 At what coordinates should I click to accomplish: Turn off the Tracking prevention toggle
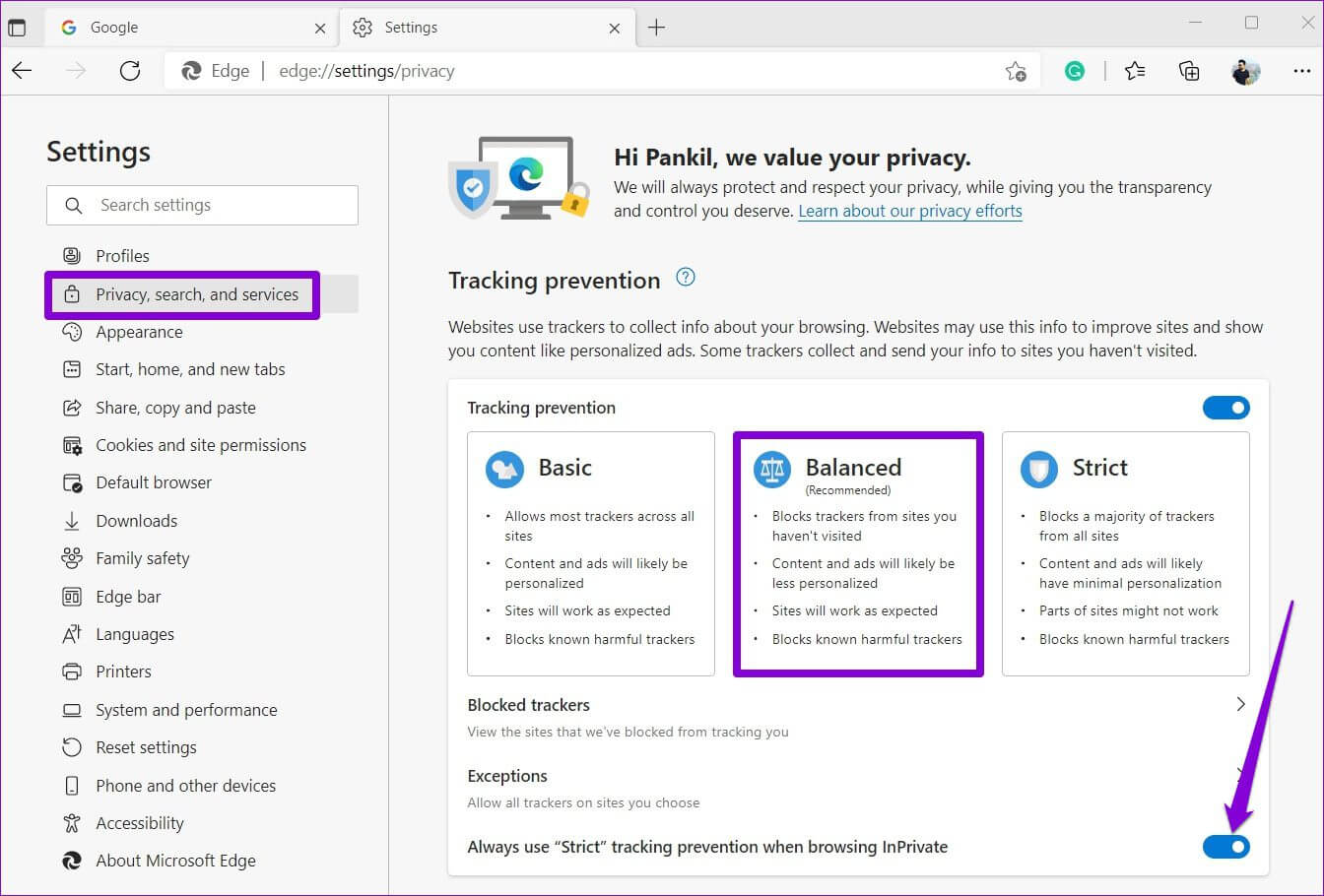[1226, 408]
